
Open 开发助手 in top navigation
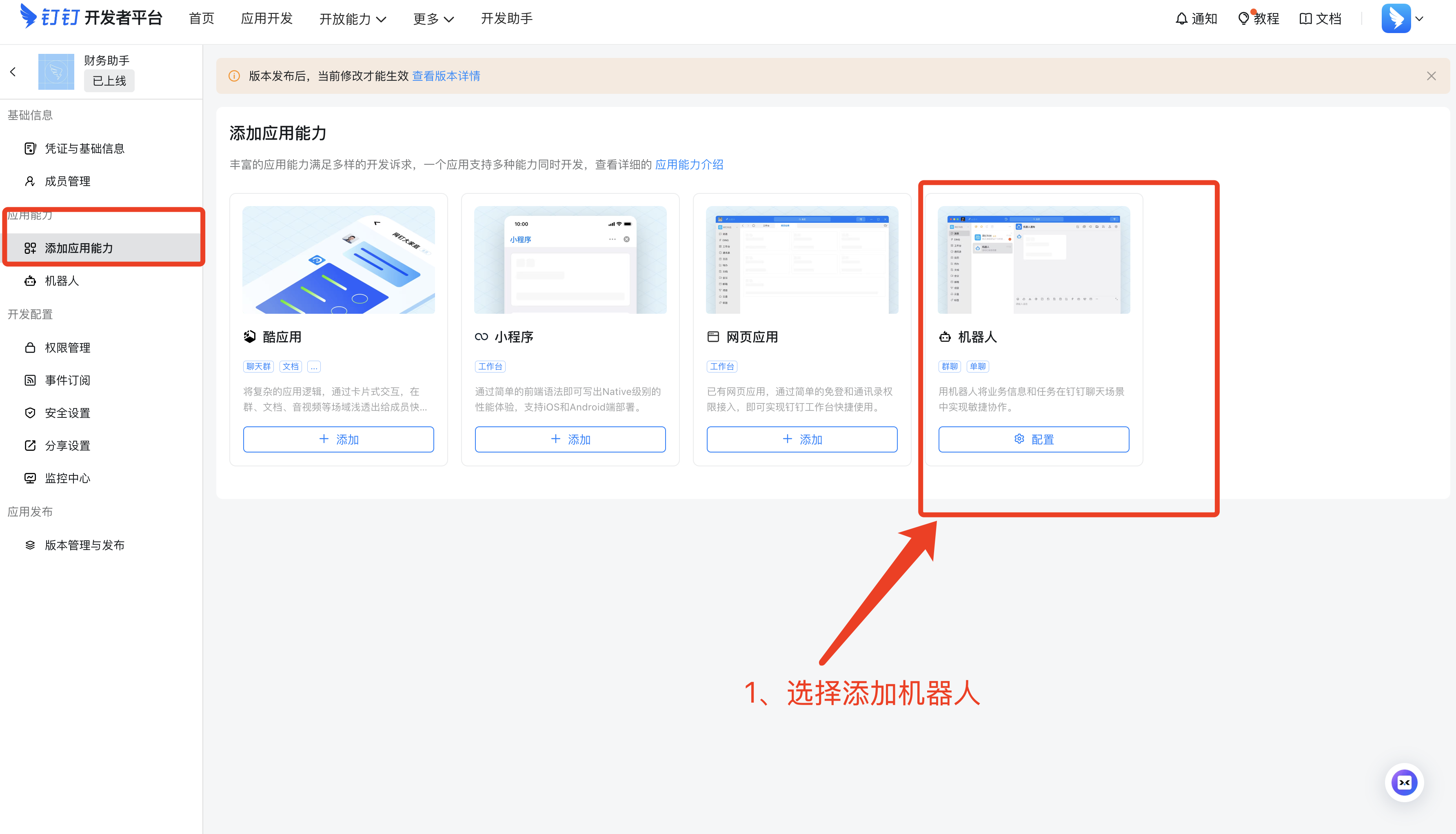[x=507, y=19]
